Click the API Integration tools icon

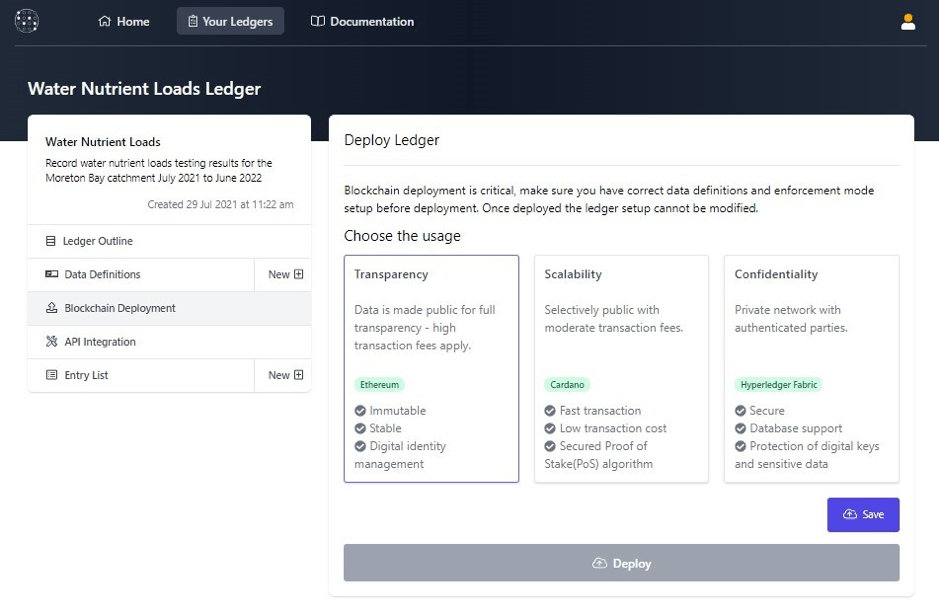[52, 341]
